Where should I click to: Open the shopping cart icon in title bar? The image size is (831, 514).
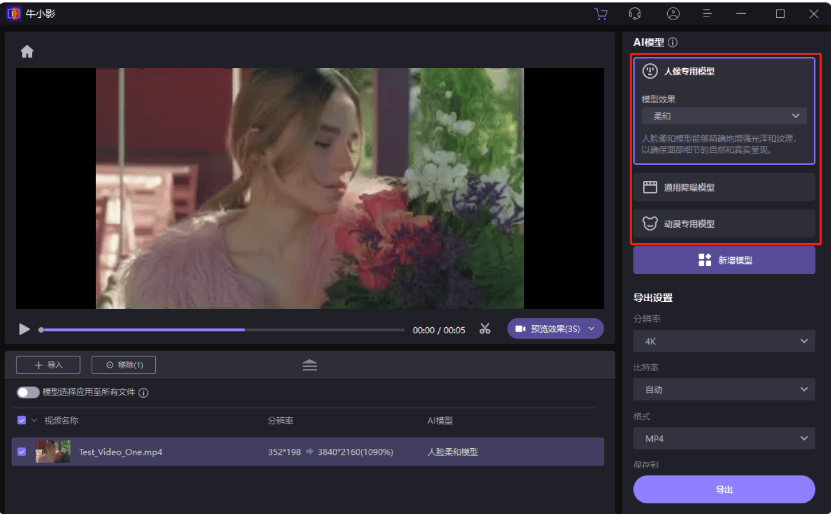click(x=600, y=14)
